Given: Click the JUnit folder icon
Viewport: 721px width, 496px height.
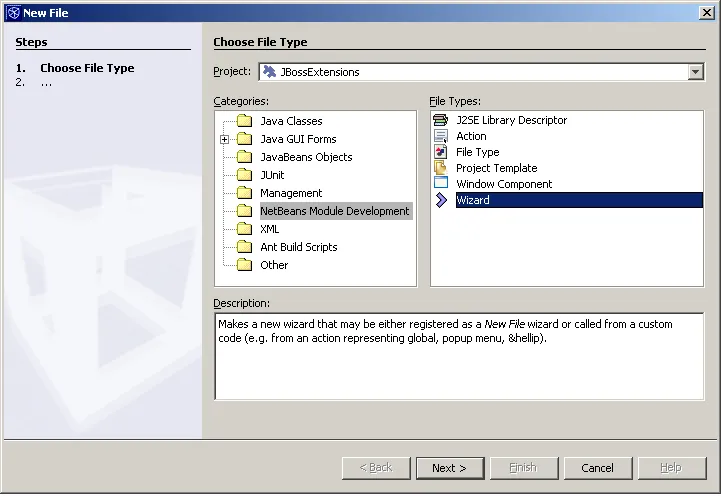Looking at the screenshot, I should point(244,175).
